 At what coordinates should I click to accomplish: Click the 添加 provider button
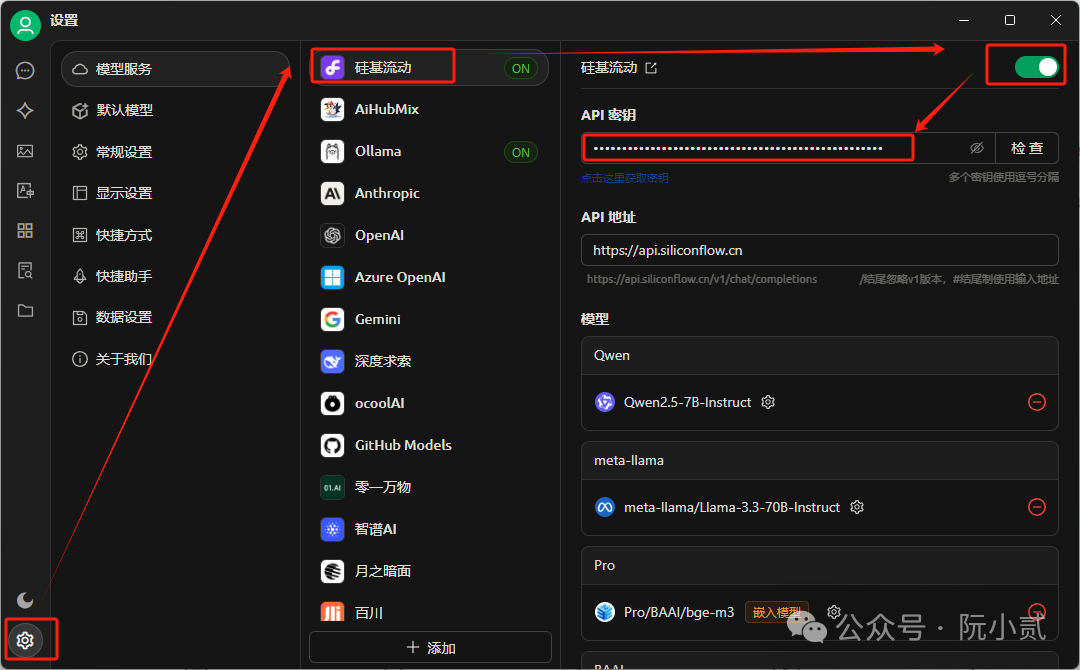(x=430, y=647)
